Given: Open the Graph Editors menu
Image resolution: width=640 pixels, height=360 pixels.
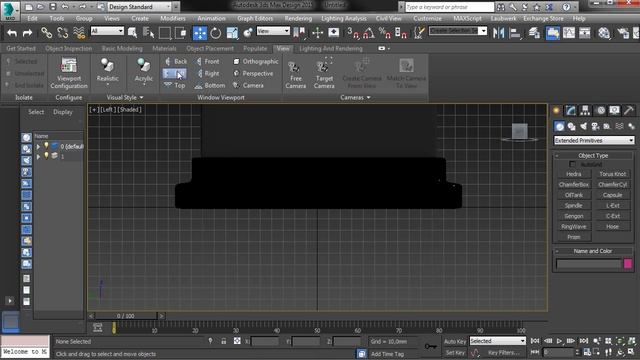Looking at the screenshot, I should point(255,18).
